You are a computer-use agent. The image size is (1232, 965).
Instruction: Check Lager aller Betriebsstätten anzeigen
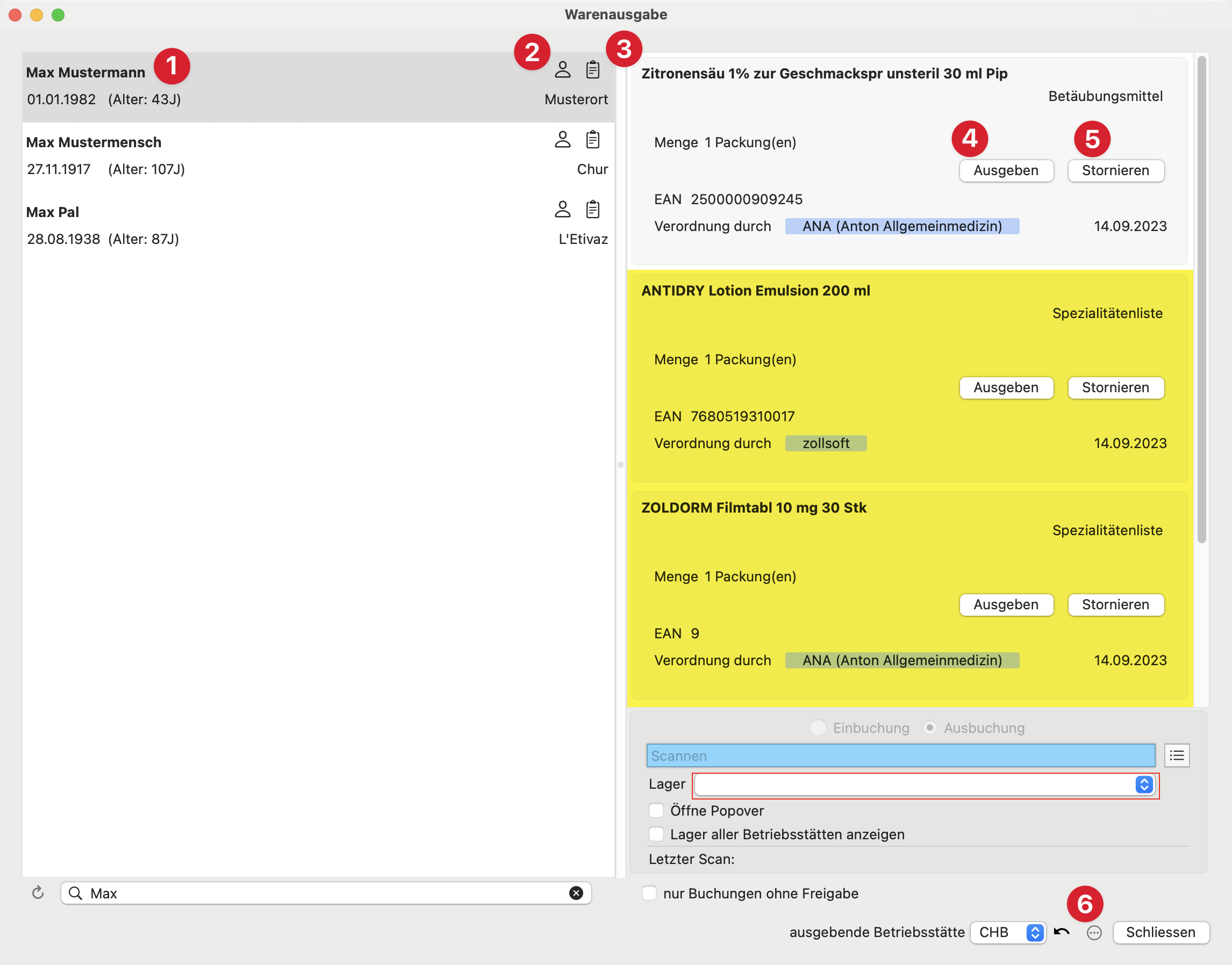(656, 834)
